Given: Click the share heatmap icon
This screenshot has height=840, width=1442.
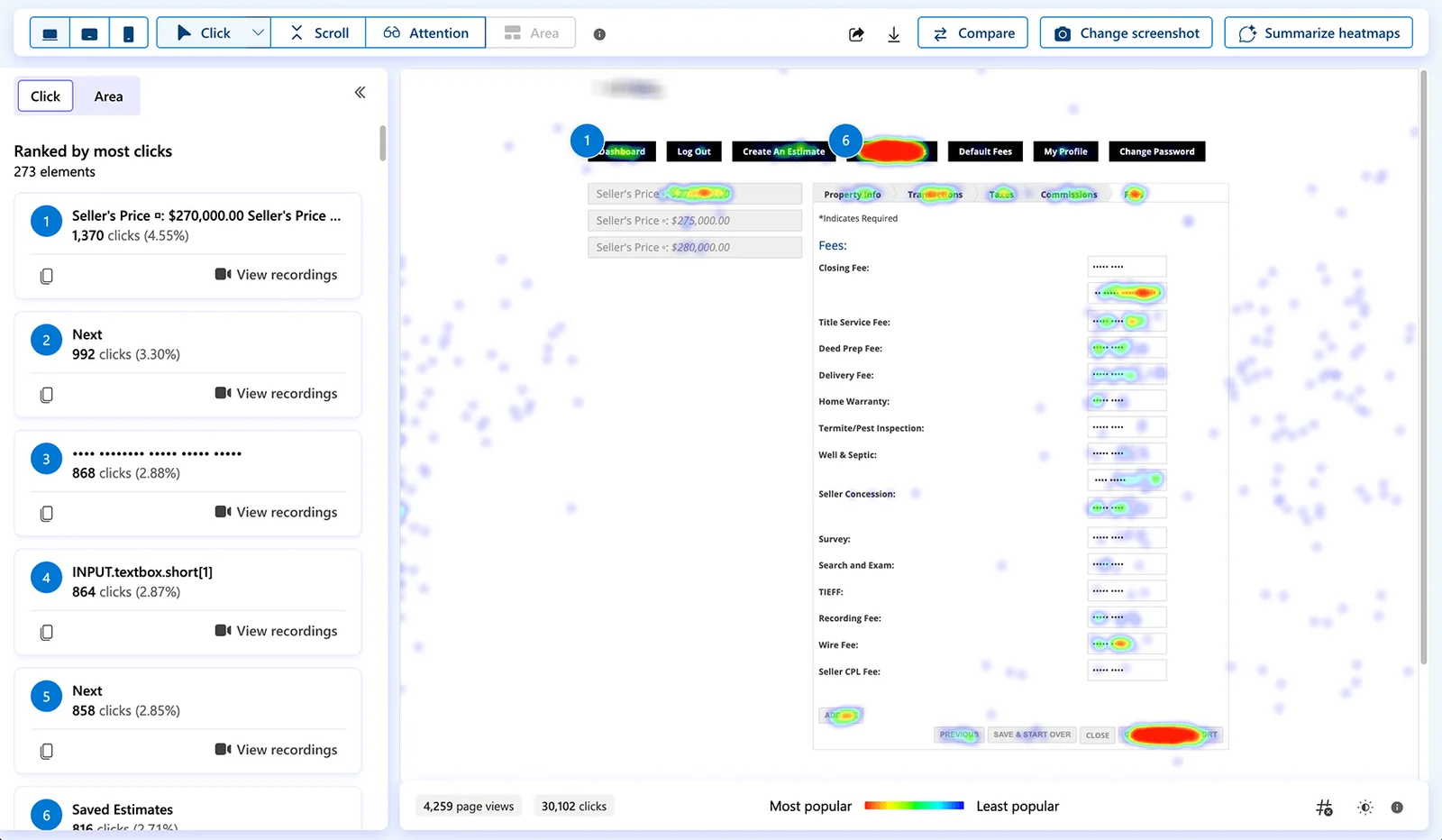Looking at the screenshot, I should [x=856, y=34].
